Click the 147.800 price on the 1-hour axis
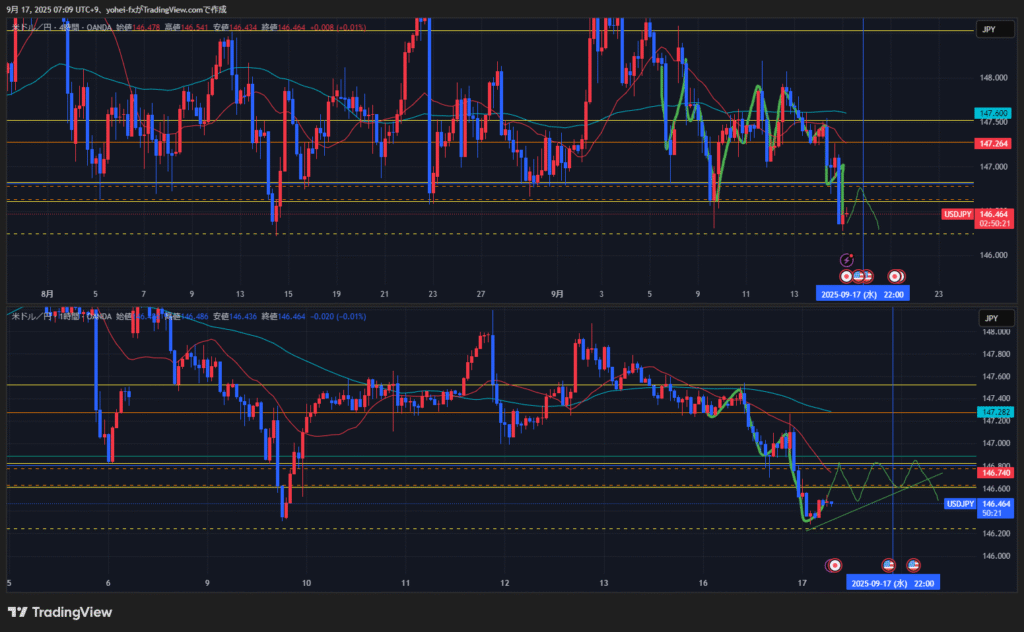Screen dimensions: 1024x632 tap(996, 354)
